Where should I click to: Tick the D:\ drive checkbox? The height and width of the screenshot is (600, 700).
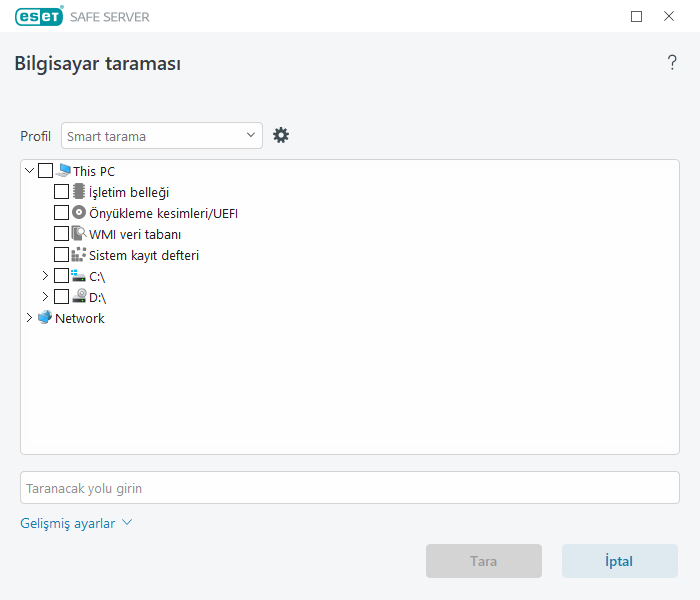62,297
